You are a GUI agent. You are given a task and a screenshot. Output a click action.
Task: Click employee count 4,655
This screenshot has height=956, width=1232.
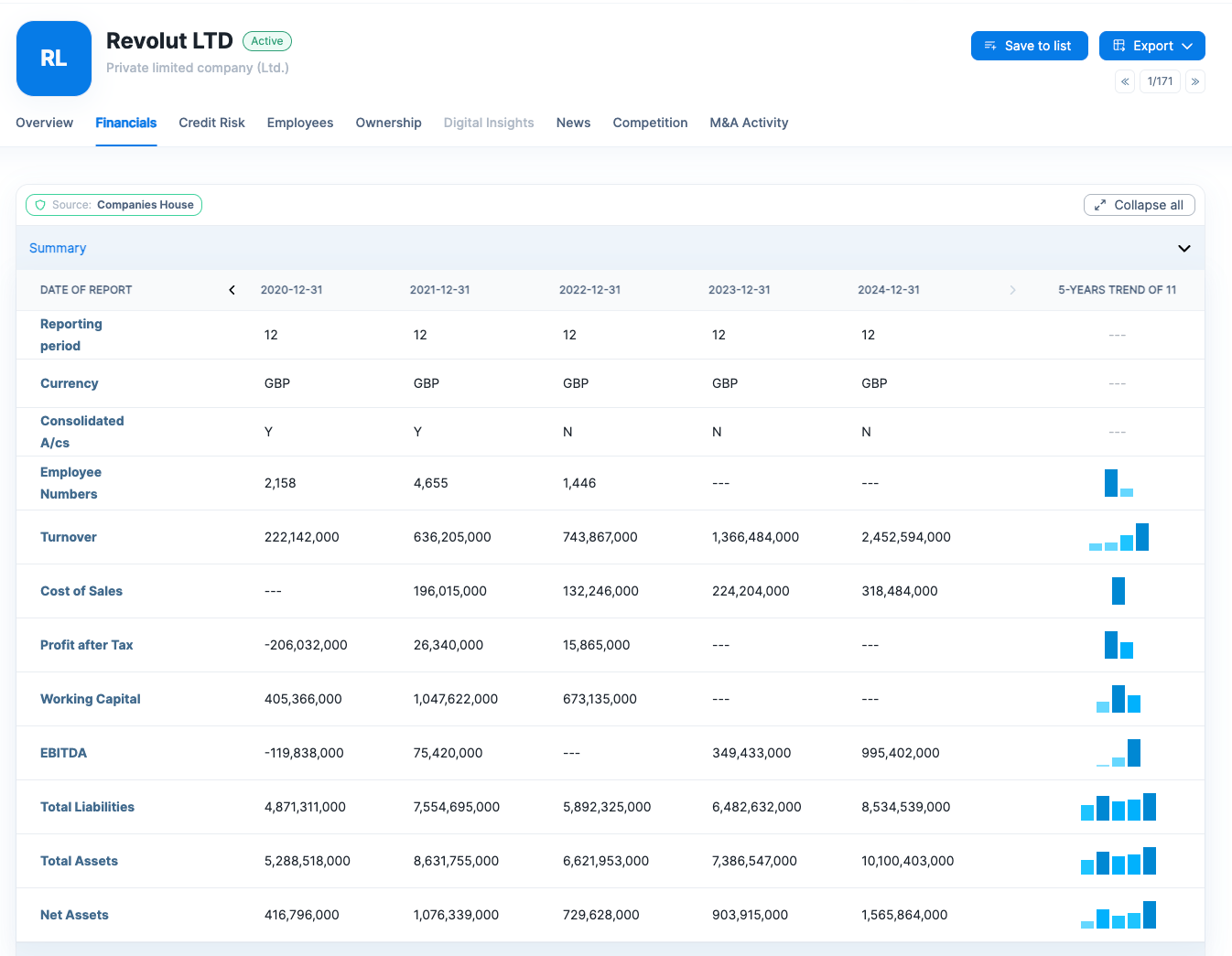click(x=431, y=483)
